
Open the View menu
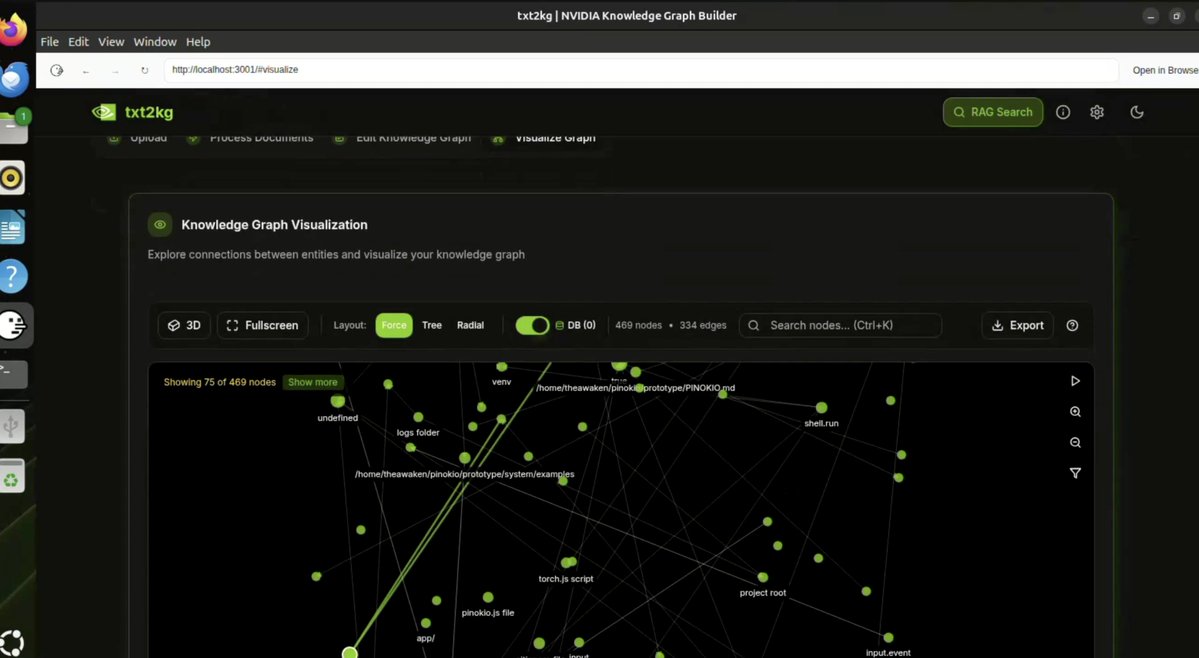(x=111, y=42)
